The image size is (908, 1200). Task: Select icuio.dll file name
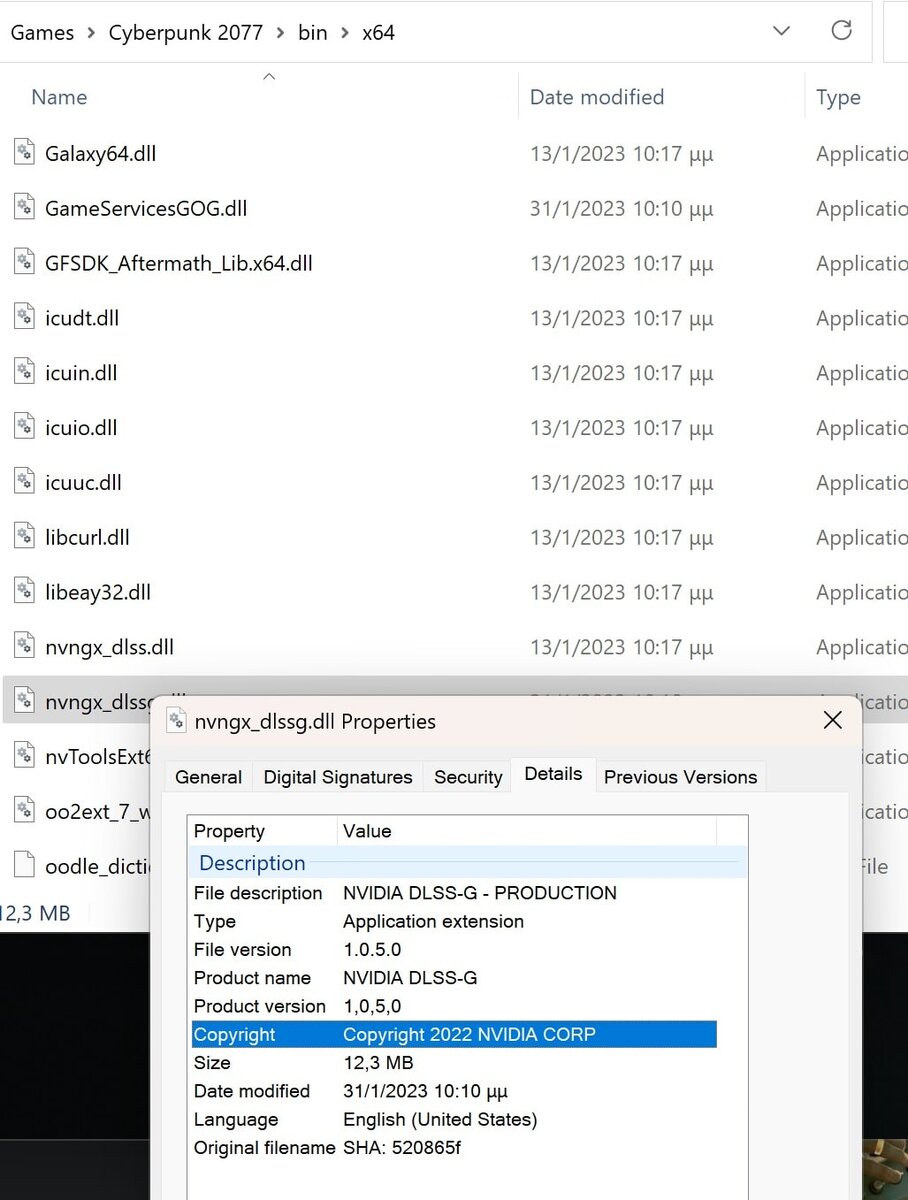coord(81,428)
